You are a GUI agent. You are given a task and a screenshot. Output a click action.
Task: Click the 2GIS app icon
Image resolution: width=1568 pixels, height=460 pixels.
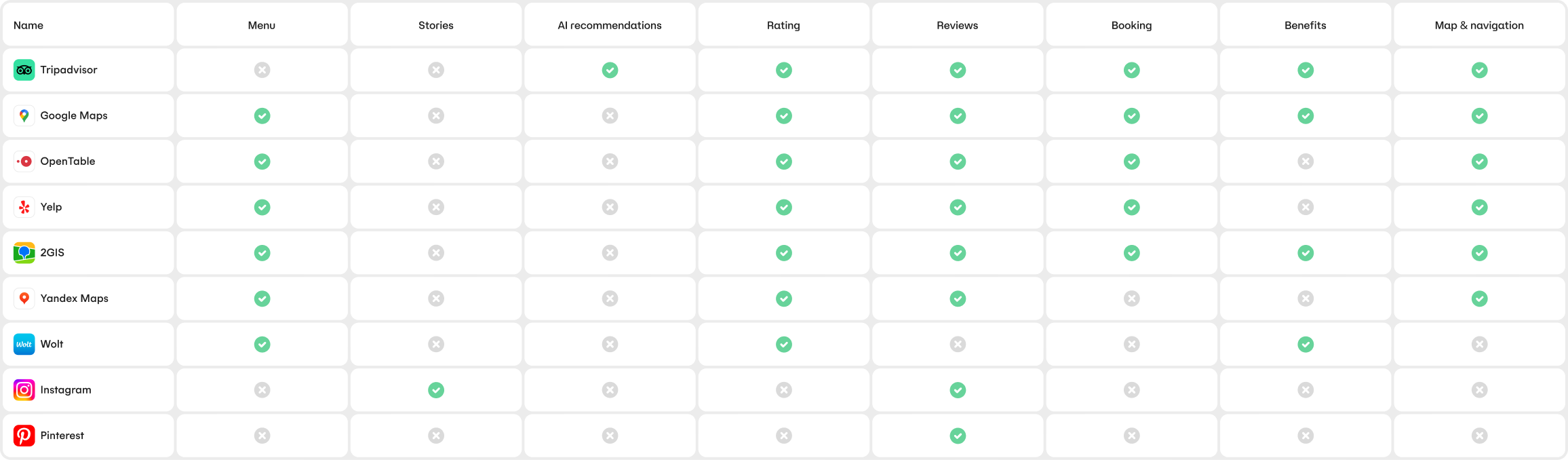point(24,253)
